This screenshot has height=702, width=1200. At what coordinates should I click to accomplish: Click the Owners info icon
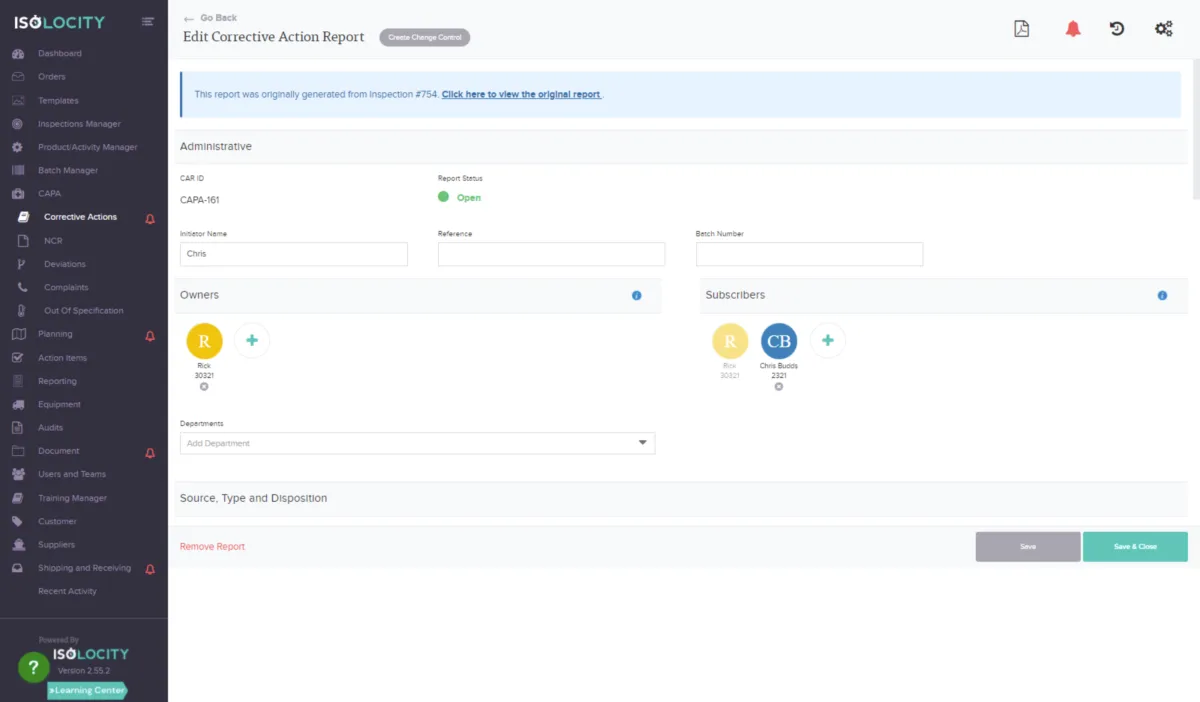point(637,296)
